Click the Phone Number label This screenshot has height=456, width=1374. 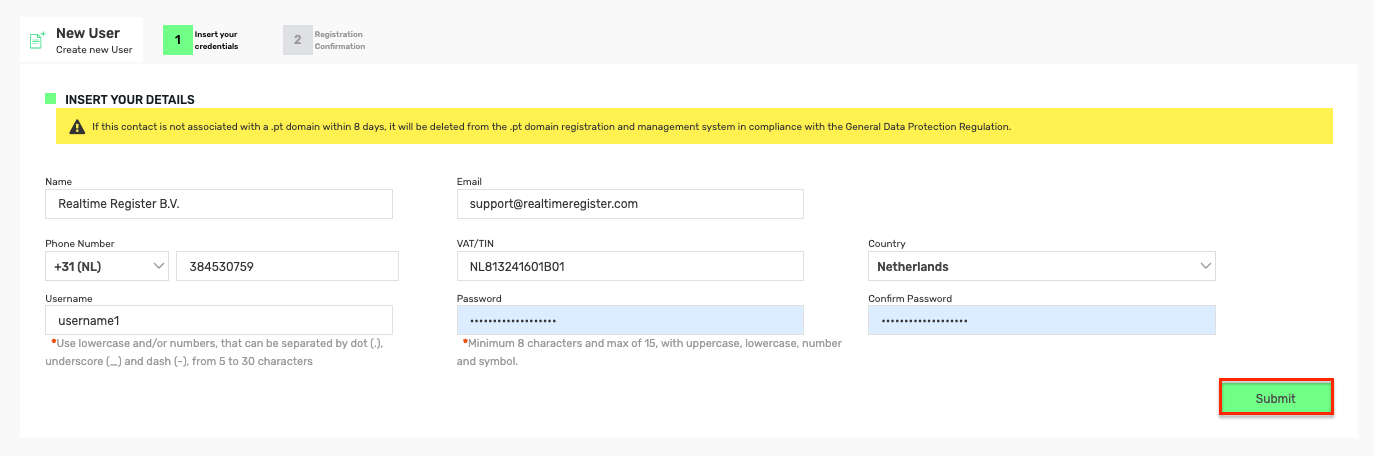coord(80,244)
